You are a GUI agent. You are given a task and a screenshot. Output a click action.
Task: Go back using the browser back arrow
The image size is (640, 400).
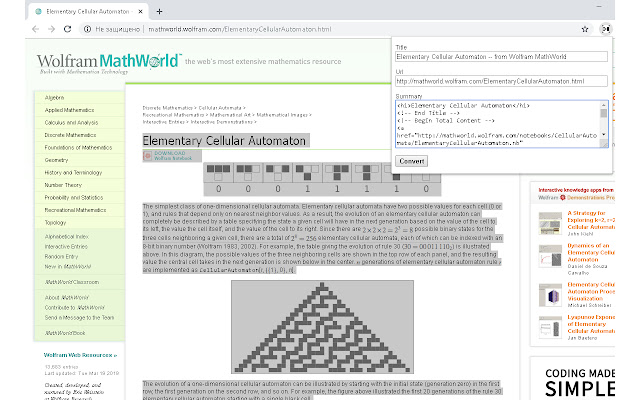(x=36, y=29)
